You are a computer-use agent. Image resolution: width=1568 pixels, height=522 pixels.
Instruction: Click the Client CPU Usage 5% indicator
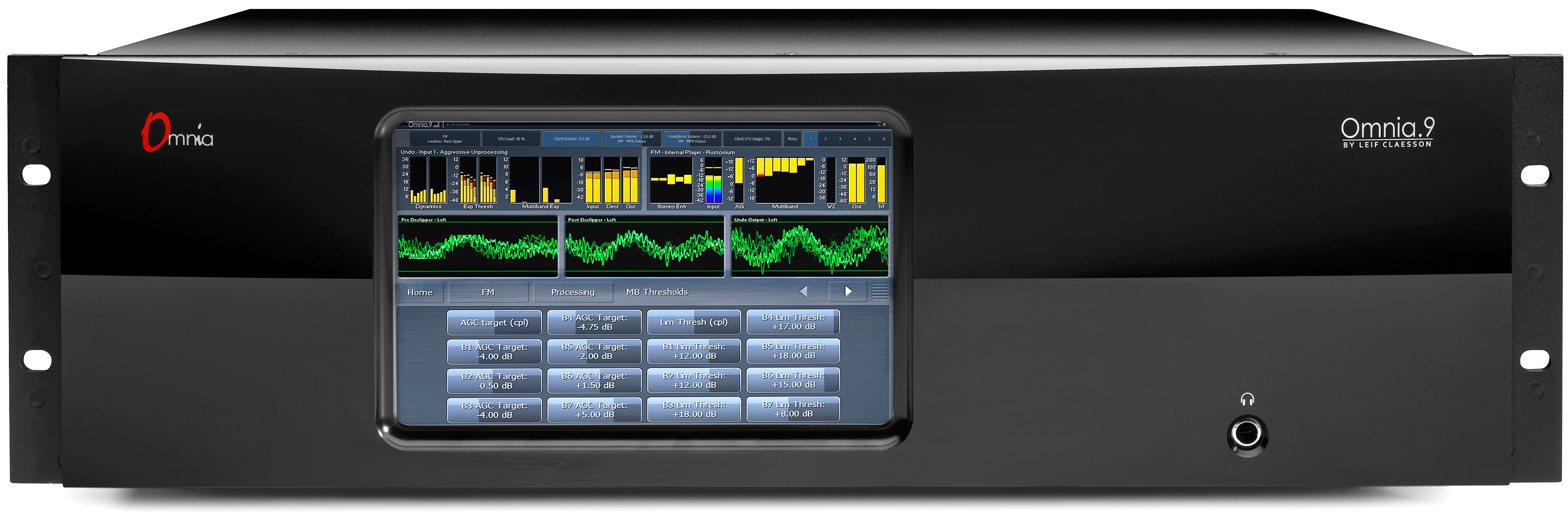(x=752, y=139)
